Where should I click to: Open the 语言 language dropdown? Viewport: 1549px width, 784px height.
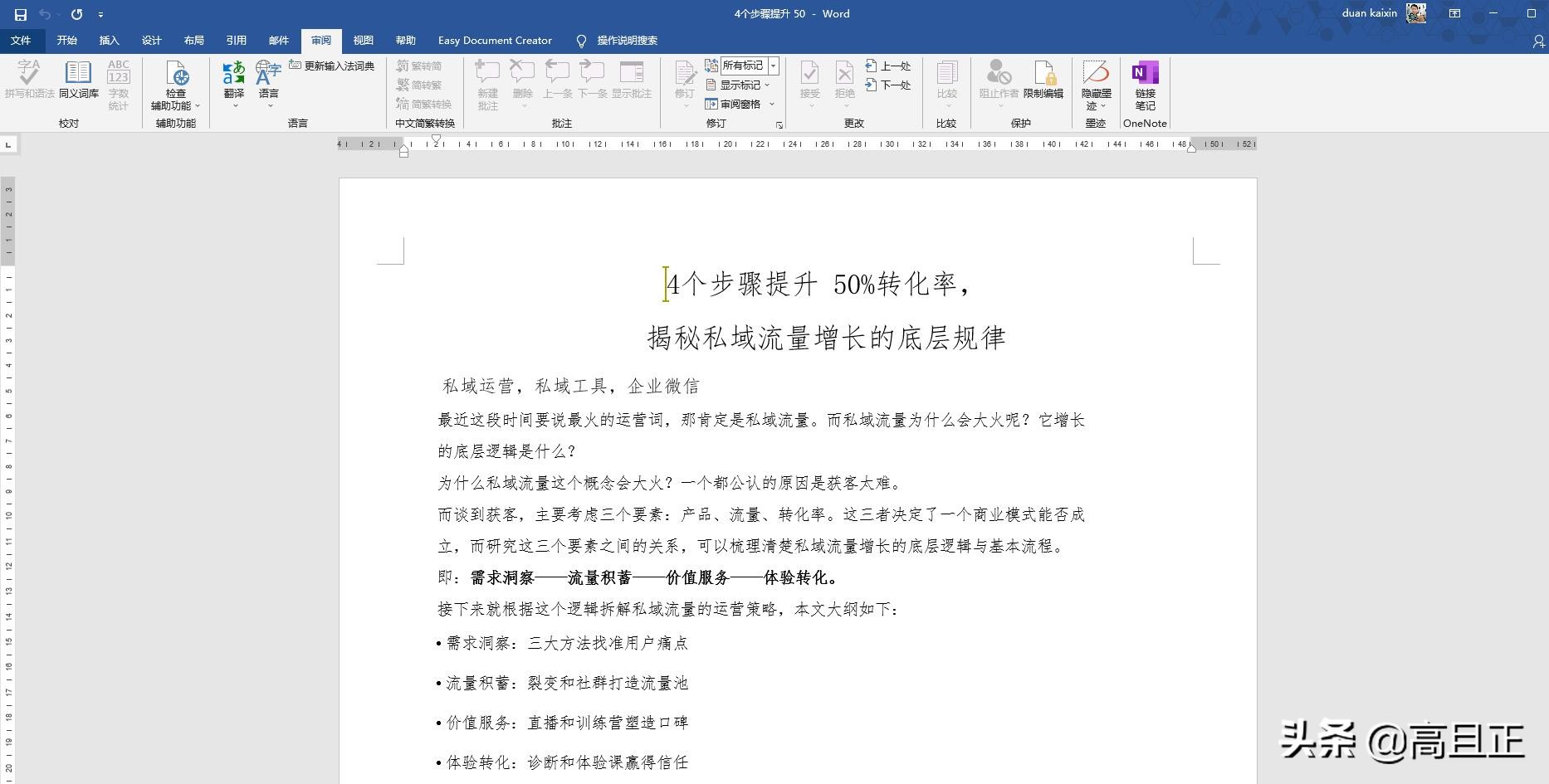tap(267, 83)
